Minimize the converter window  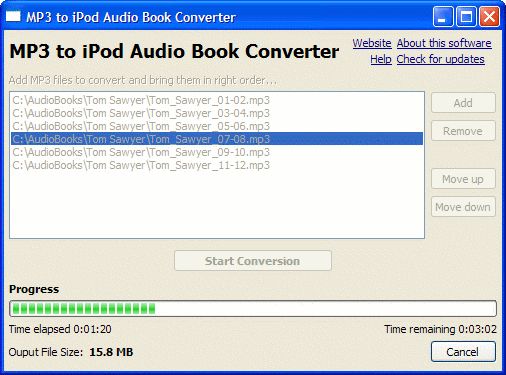443,16
